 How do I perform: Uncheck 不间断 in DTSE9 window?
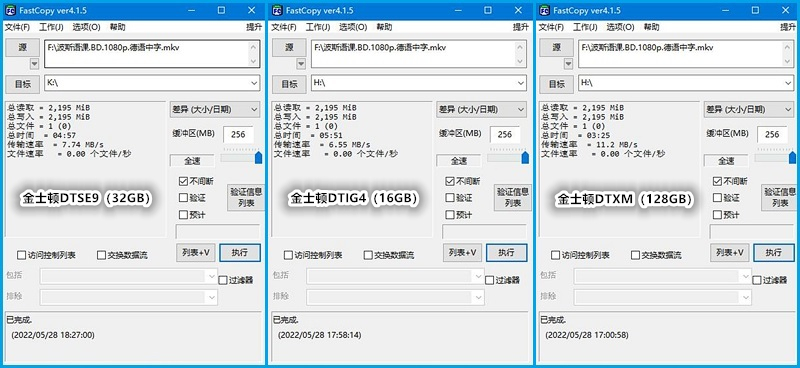click(183, 181)
